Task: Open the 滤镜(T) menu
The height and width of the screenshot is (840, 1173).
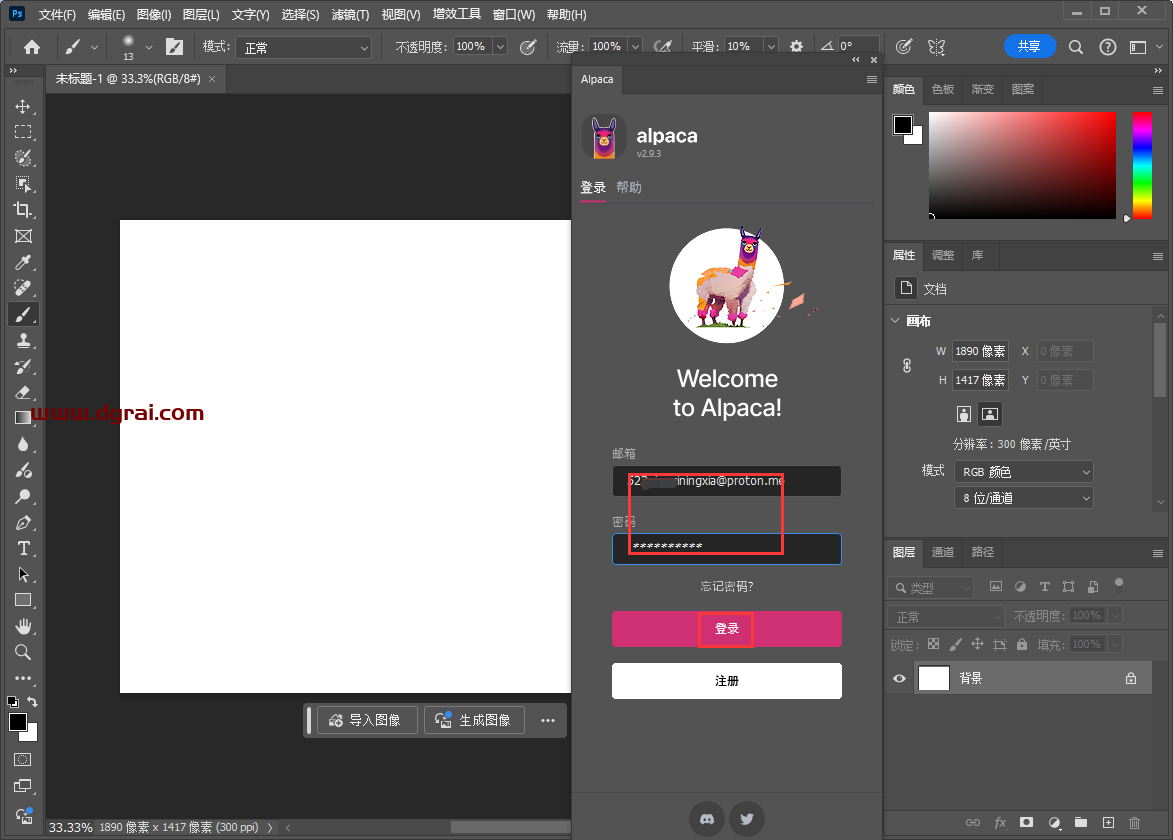Action: (x=350, y=15)
